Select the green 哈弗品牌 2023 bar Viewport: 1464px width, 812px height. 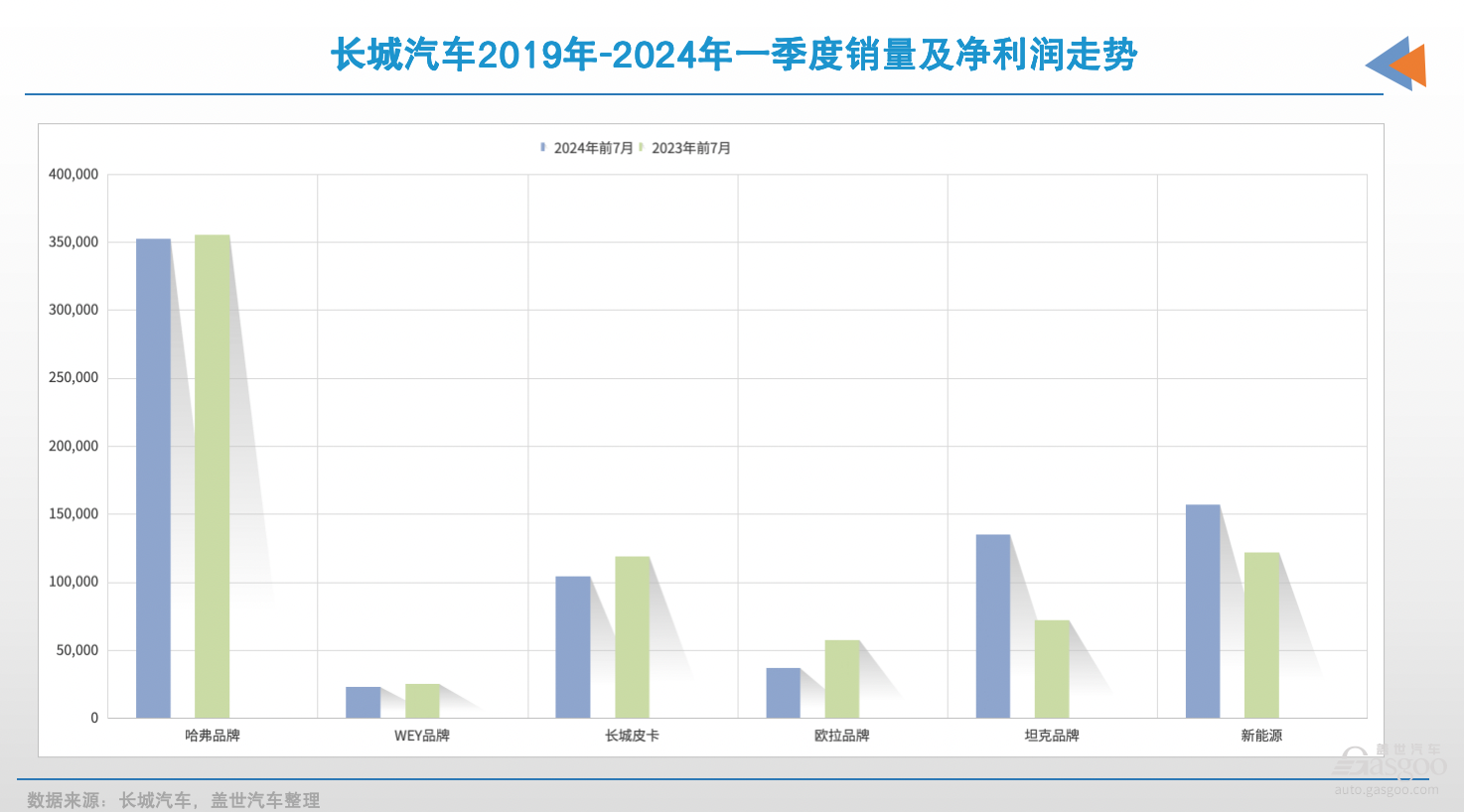213,476
